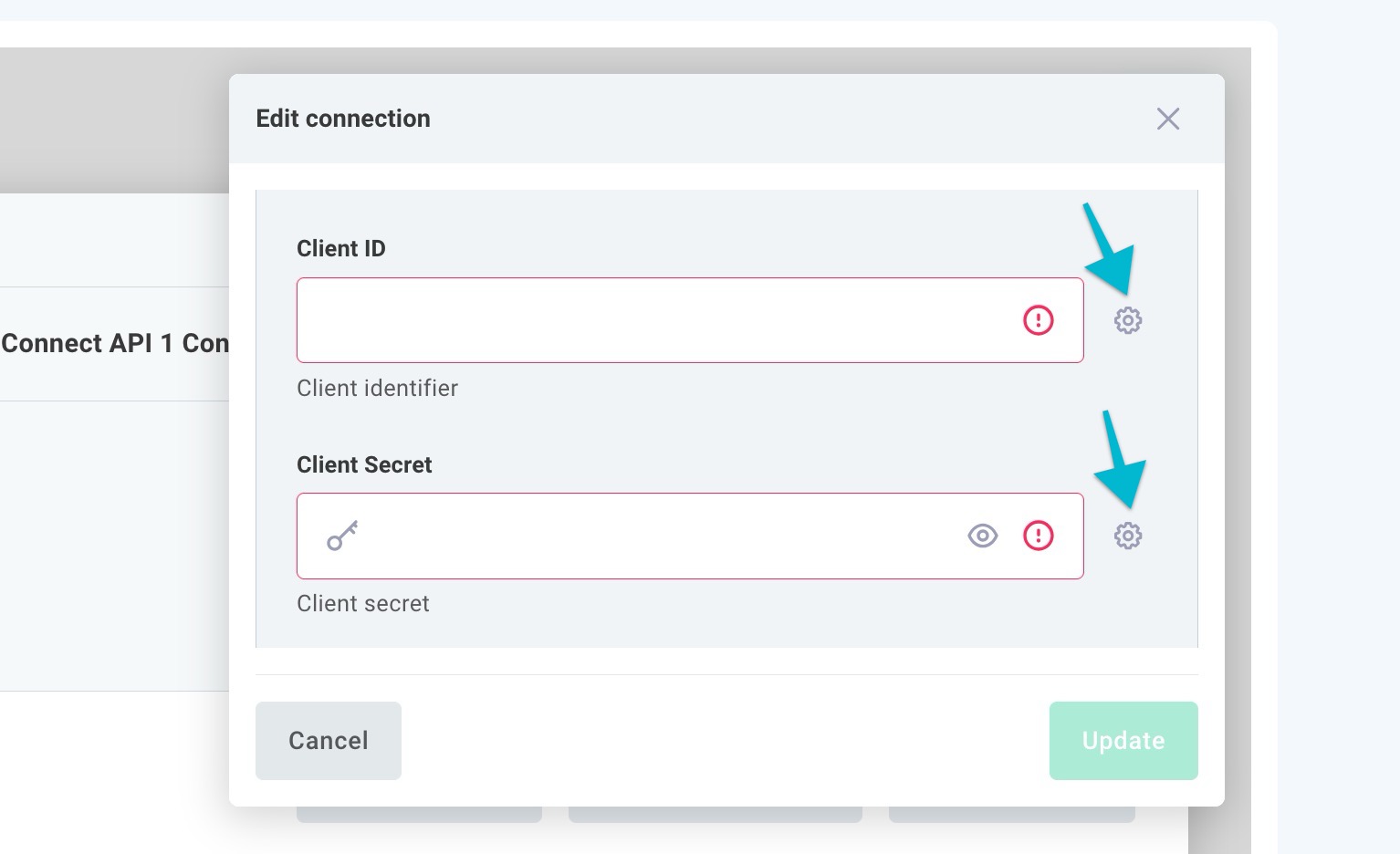1400x854 pixels.
Task: Click the "Client identifier" helper text
Action: [377, 388]
